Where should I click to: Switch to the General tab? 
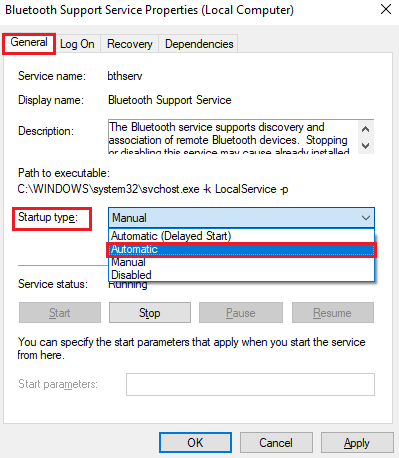(x=29, y=43)
